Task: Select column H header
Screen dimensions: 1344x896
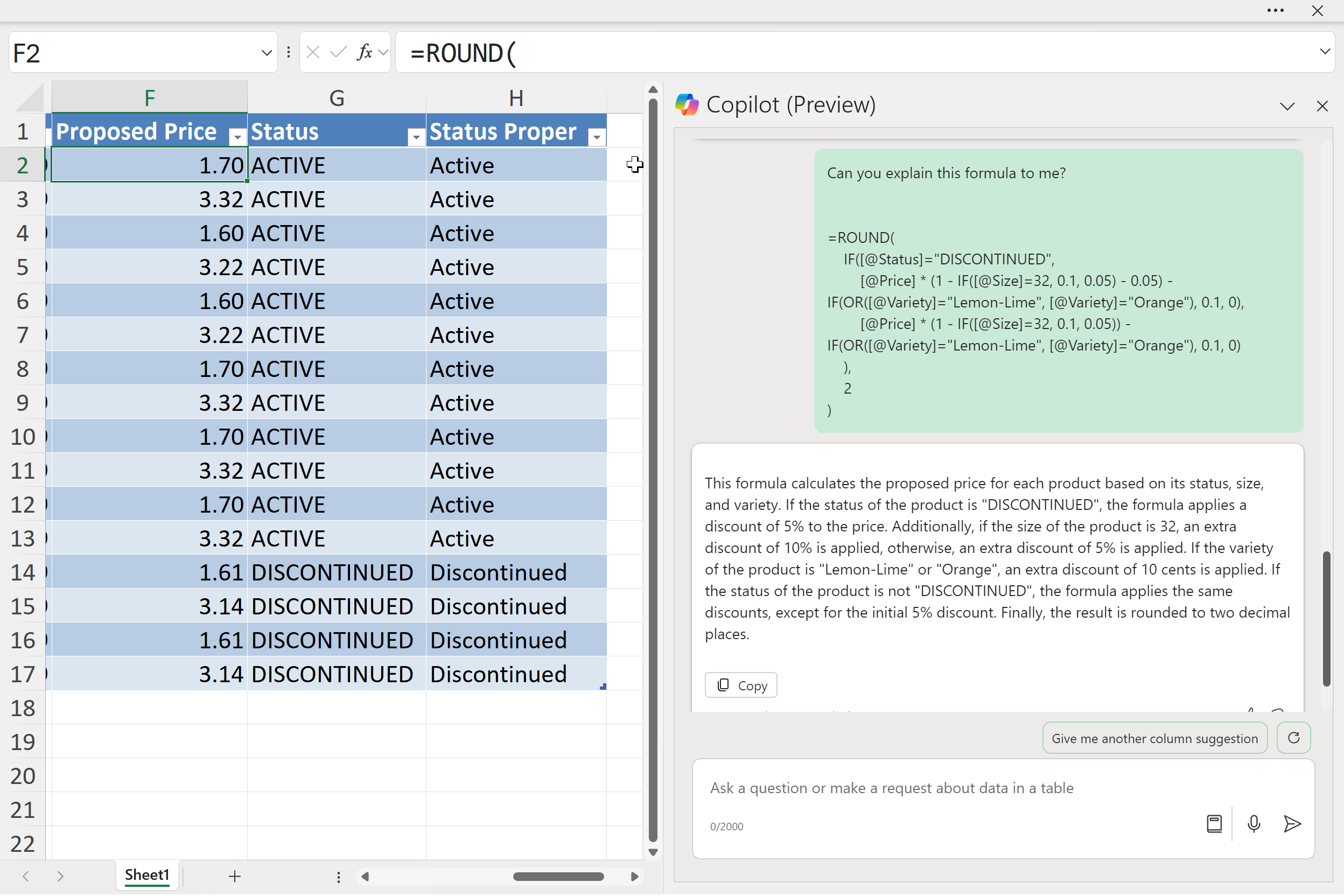Action: point(515,97)
